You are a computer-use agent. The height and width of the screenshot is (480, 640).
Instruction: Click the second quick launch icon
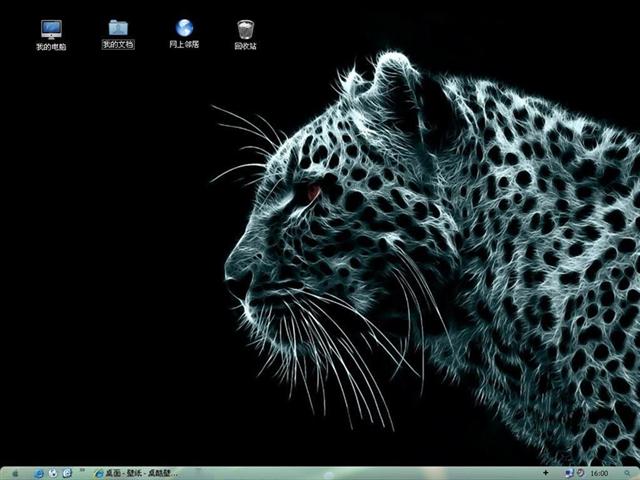(x=54, y=472)
